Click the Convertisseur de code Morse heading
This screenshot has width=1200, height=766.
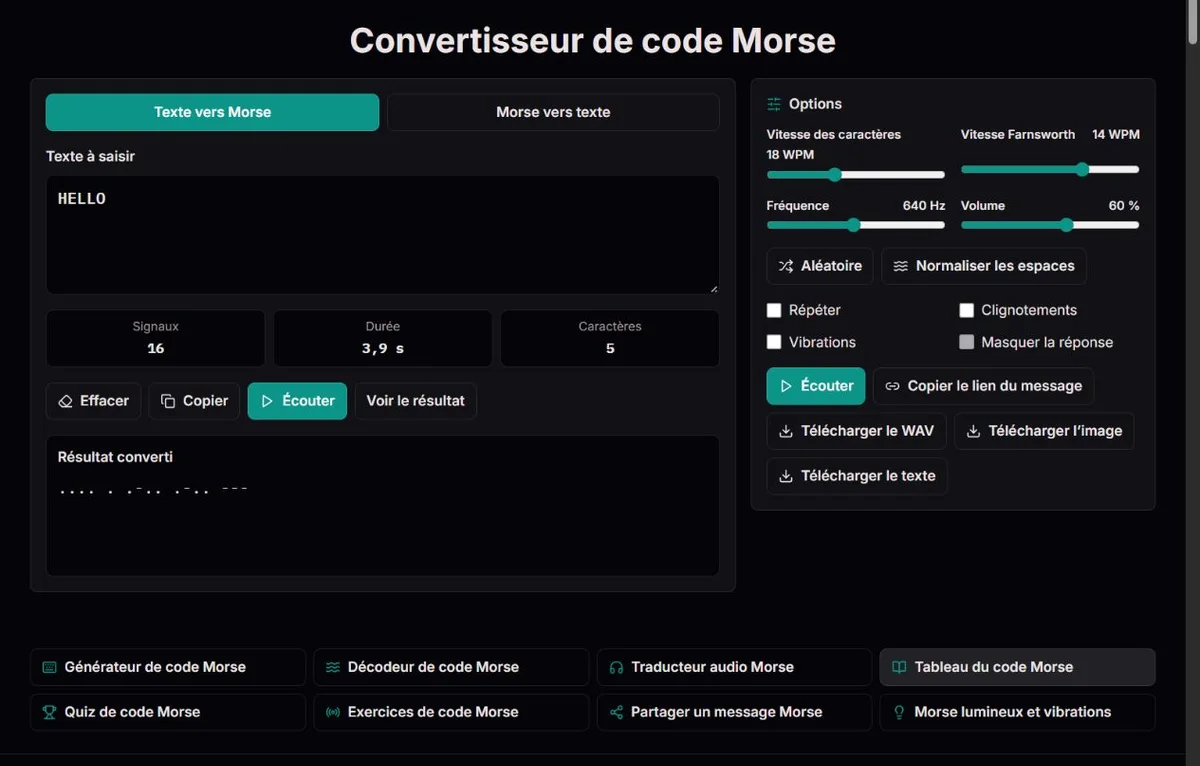coord(592,41)
